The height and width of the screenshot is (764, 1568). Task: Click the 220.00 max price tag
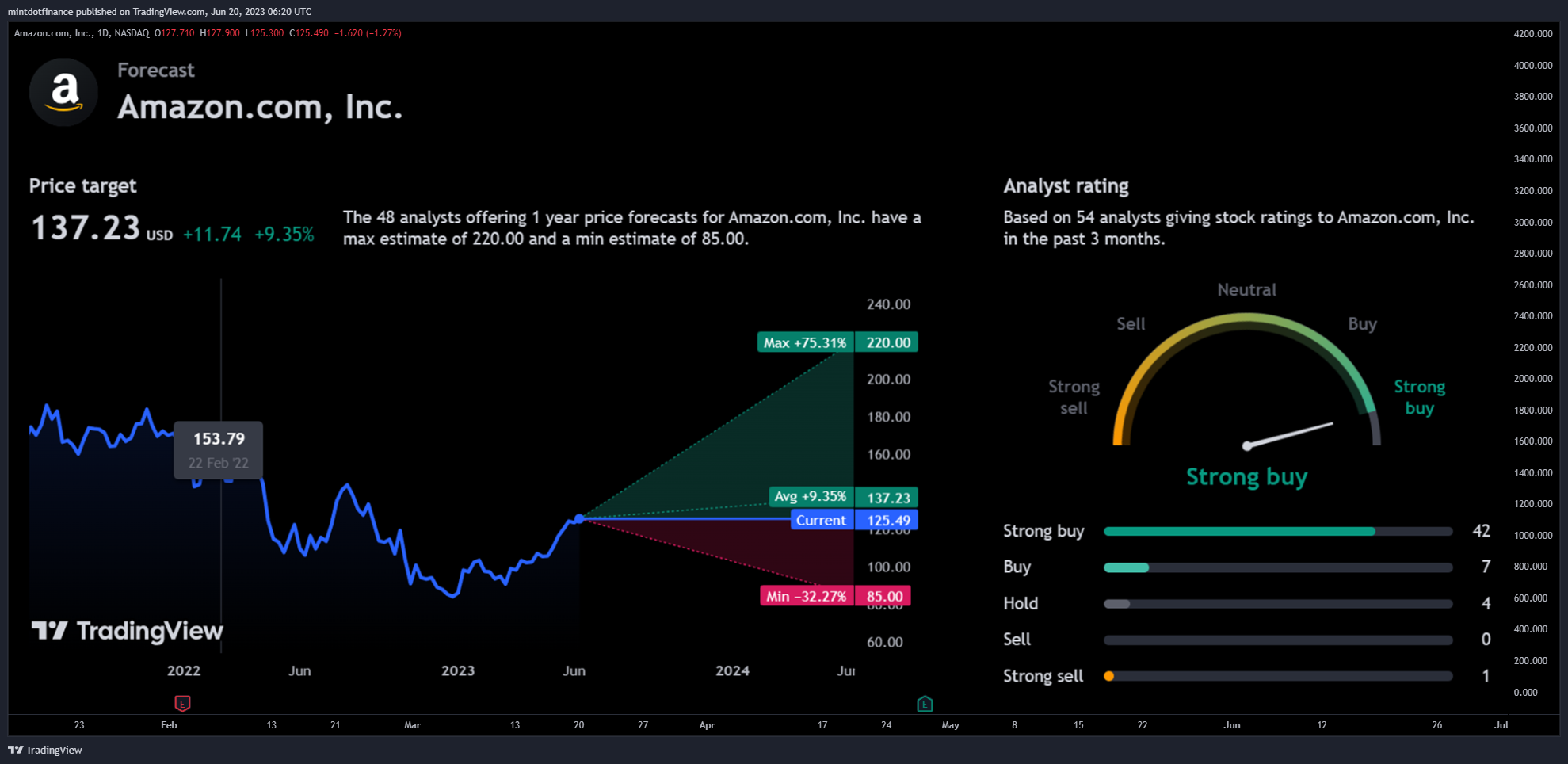tap(887, 342)
